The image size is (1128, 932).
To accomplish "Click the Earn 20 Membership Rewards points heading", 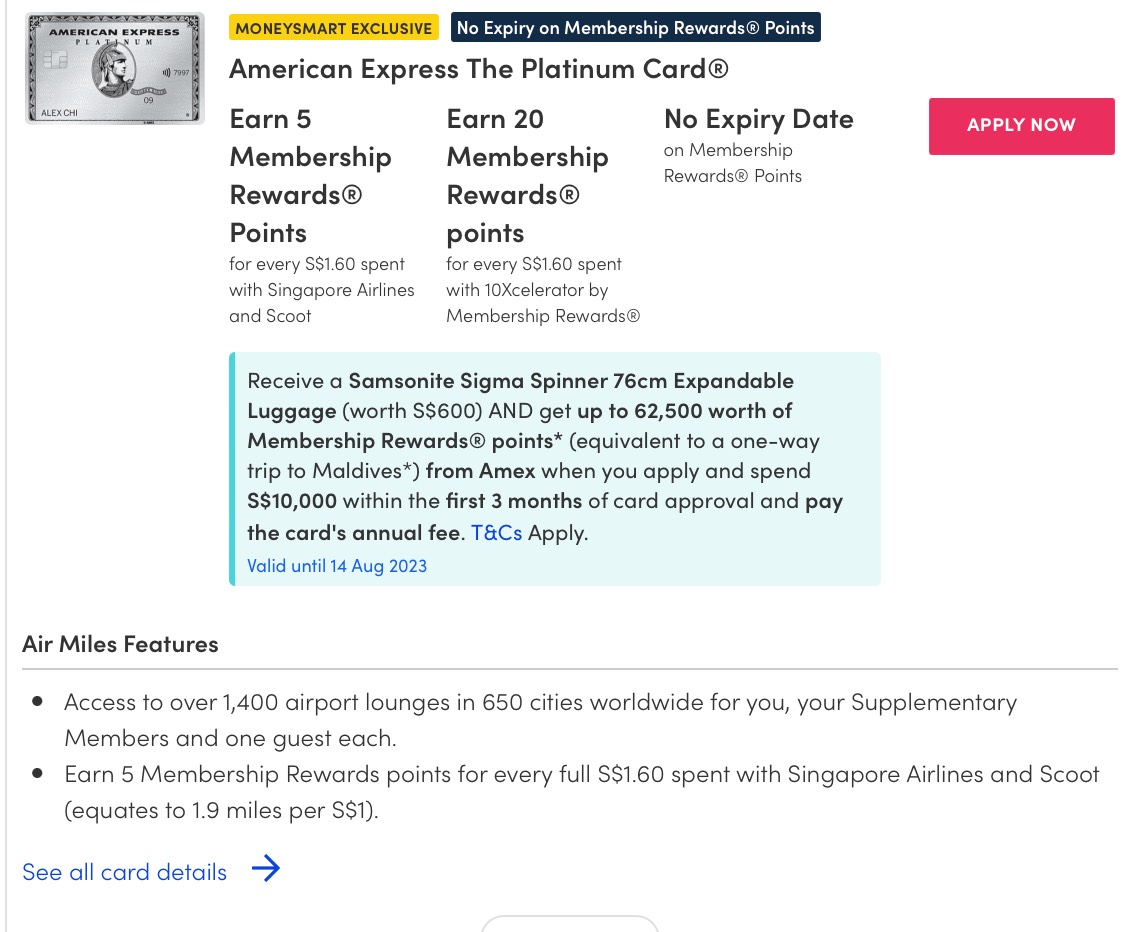I will (x=527, y=176).
